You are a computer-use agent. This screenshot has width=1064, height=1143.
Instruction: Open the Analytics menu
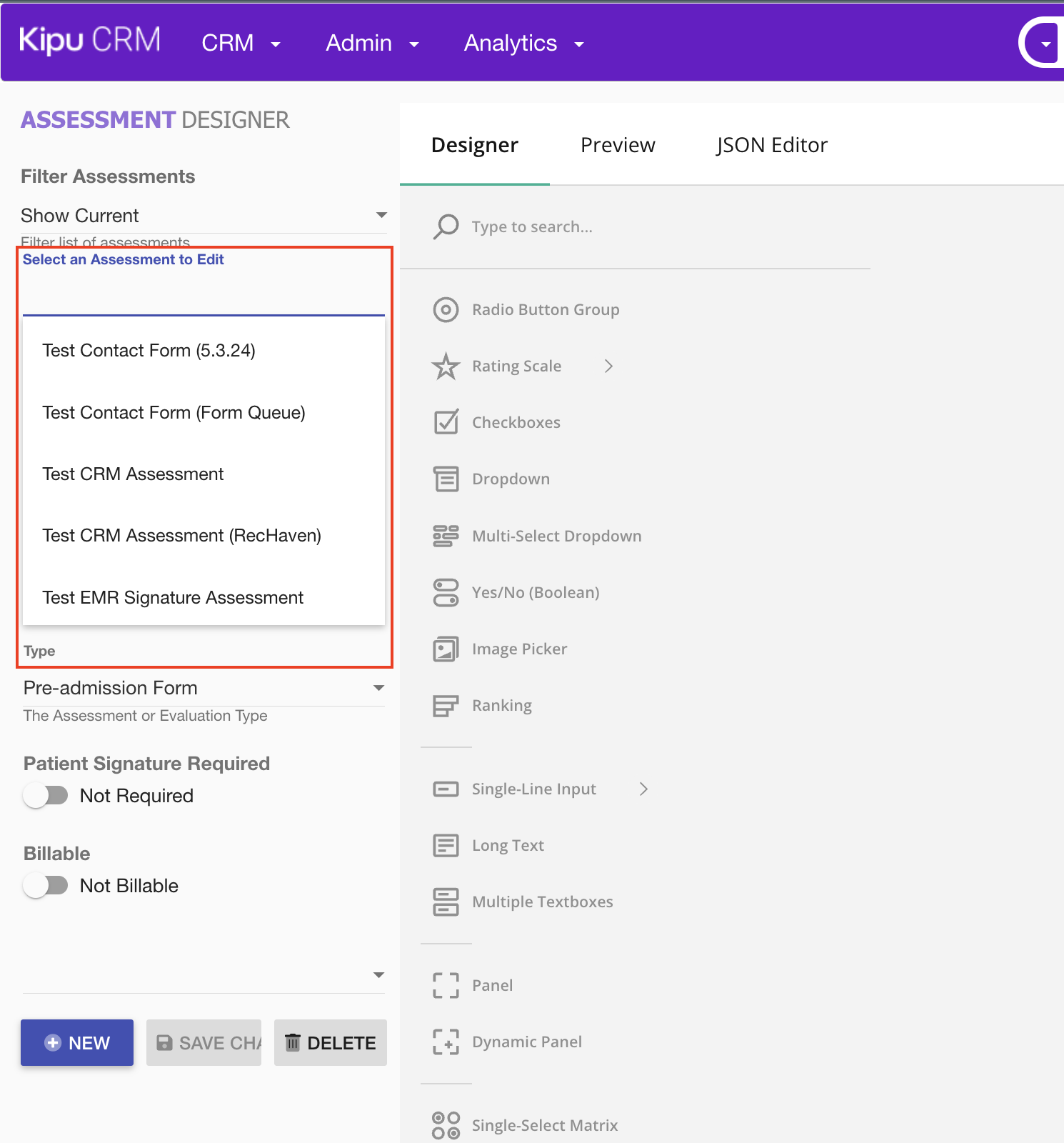coord(523,44)
